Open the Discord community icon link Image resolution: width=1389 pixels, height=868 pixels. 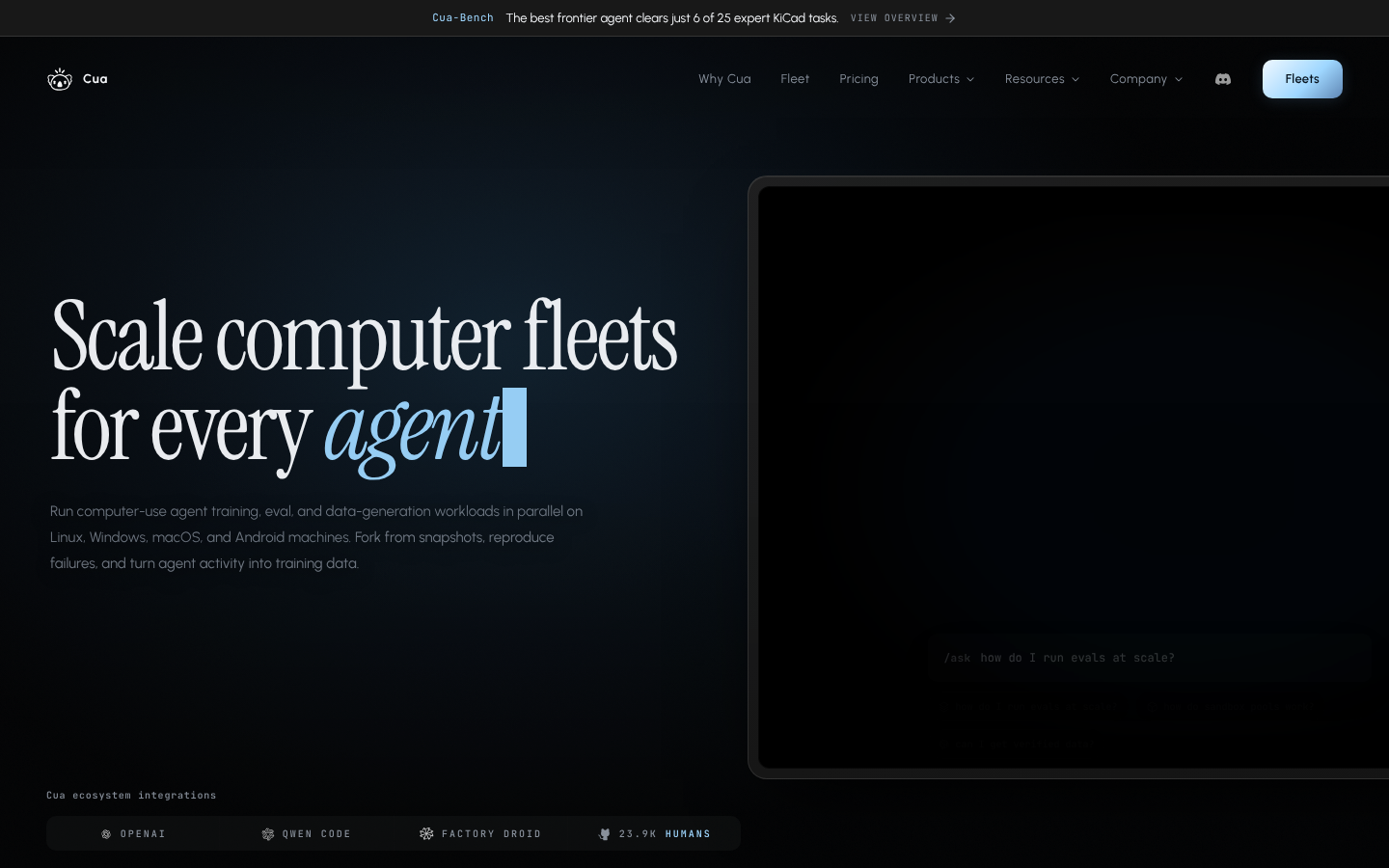(1223, 79)
